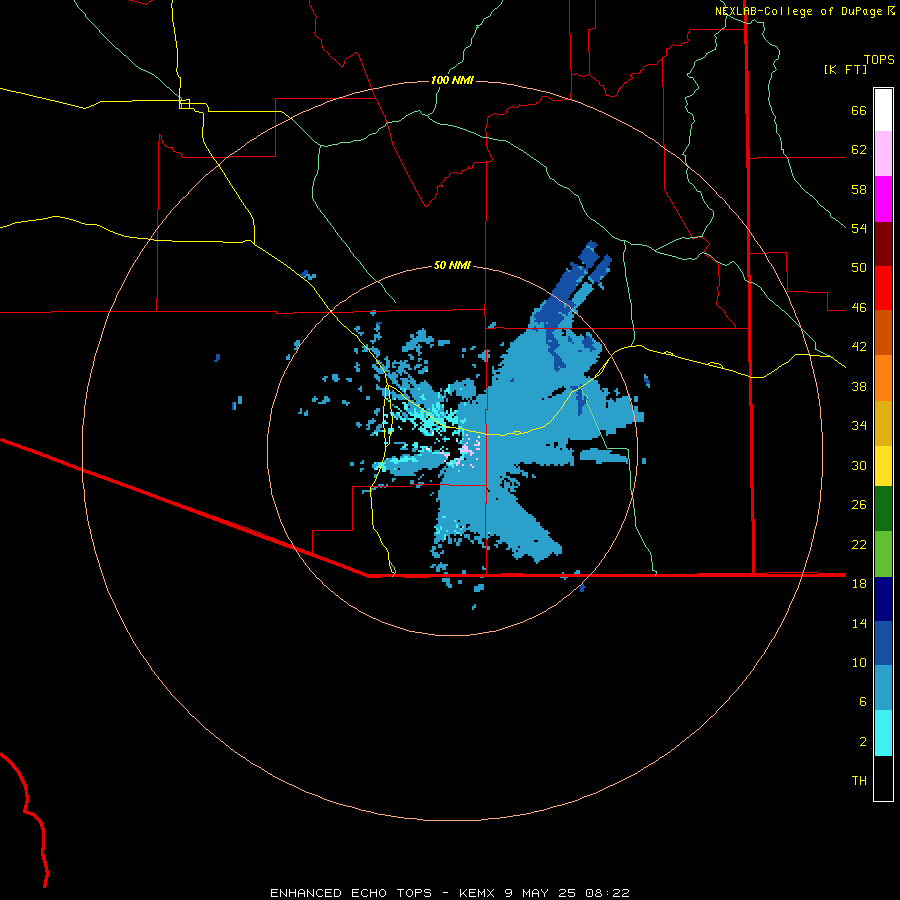Select the dark green 26 kft legend swatch
Viewport: 900px width, 900px height.
tap(883, 509)
